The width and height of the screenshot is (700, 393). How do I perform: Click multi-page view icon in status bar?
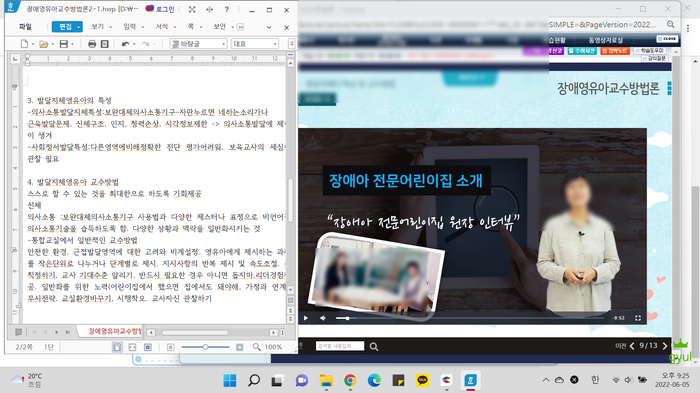pyautogui.click(x=148, y=347)
